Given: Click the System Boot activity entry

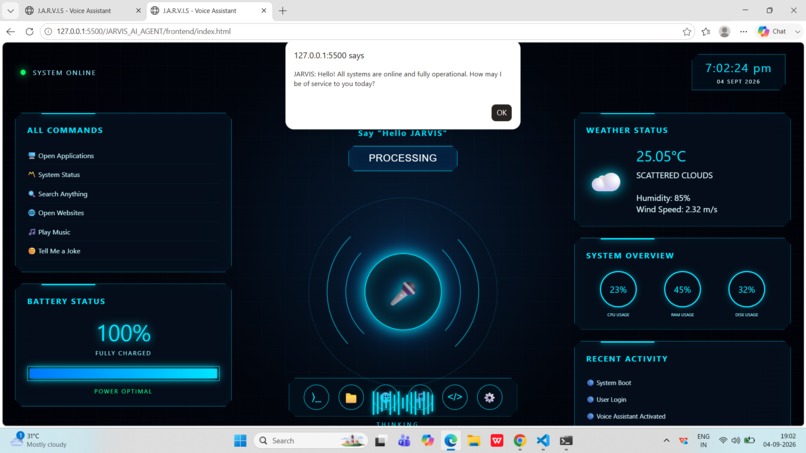Looking at the screenshot, I should [x=609, y=383].
